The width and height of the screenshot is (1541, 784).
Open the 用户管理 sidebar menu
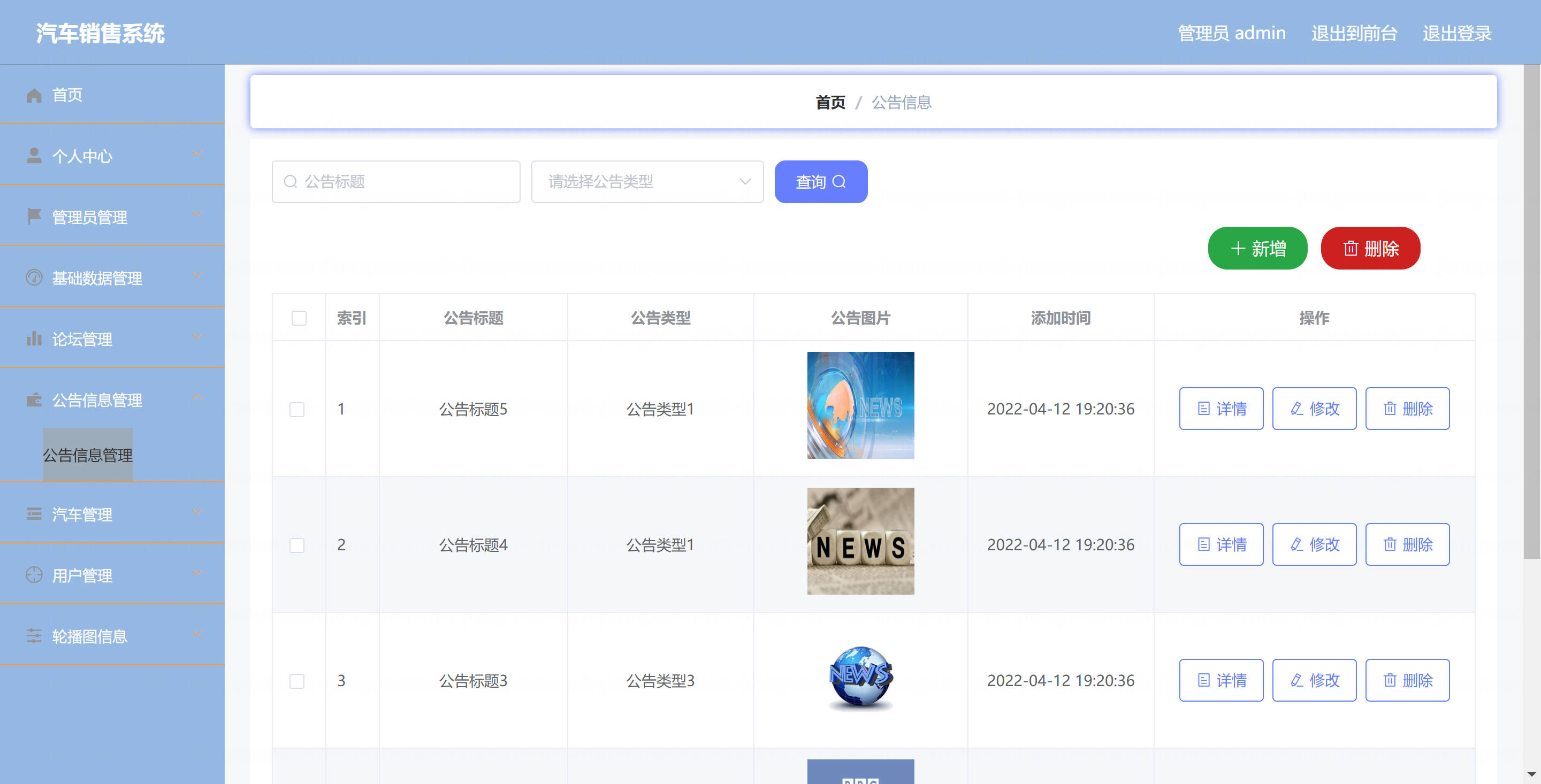click(x=112, y=575)
